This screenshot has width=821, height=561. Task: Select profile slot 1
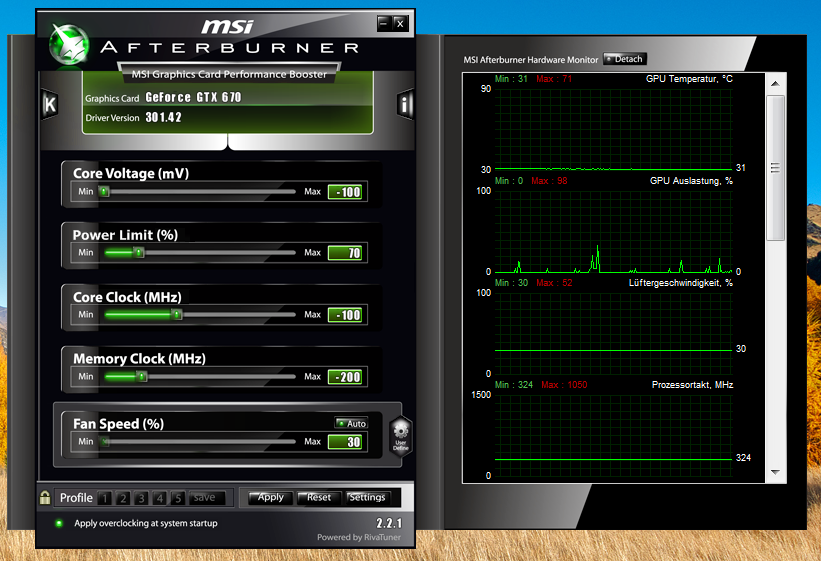coord(105,498)
